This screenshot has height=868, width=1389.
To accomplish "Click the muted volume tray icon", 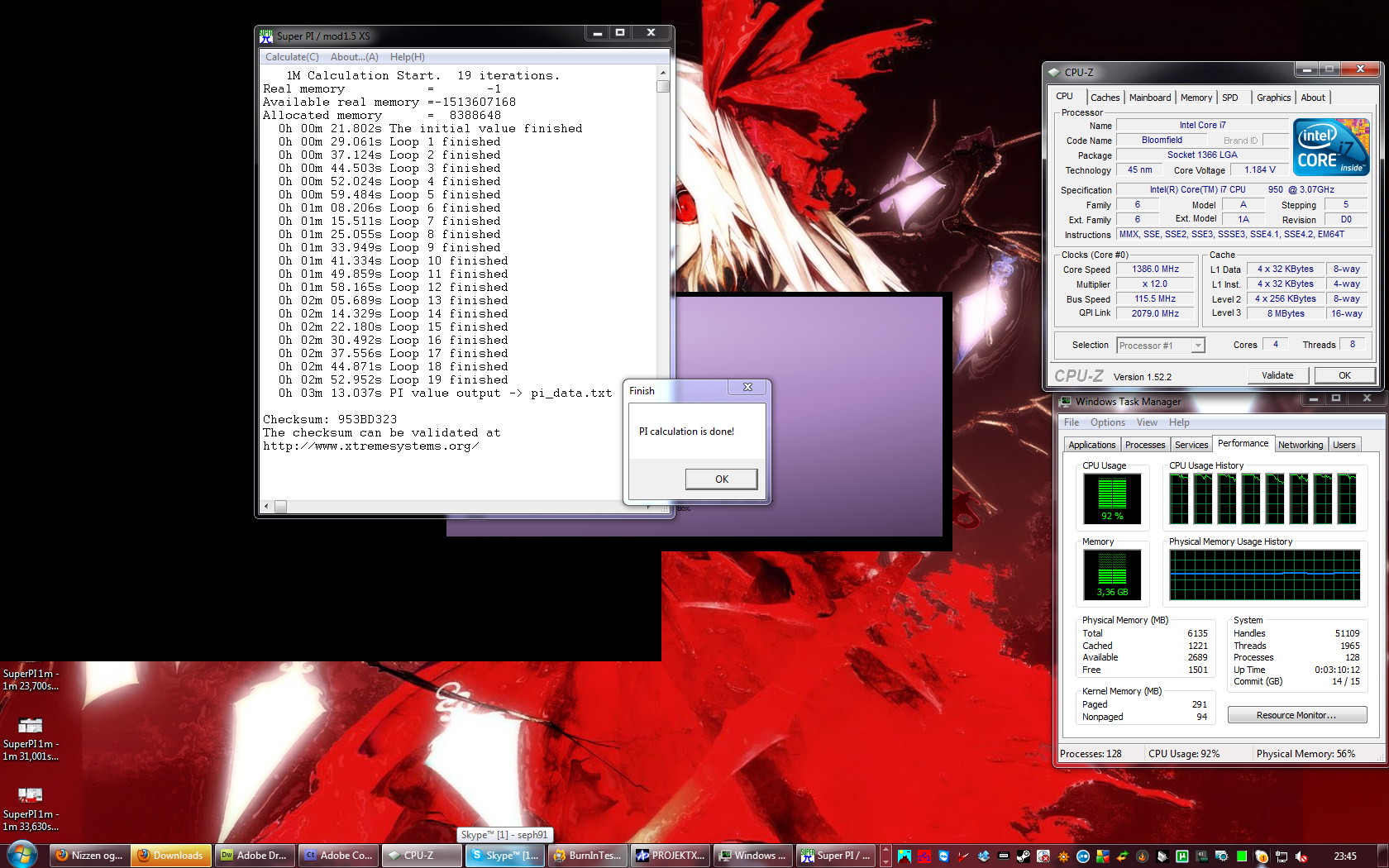I will click(x=1301, y=856).
